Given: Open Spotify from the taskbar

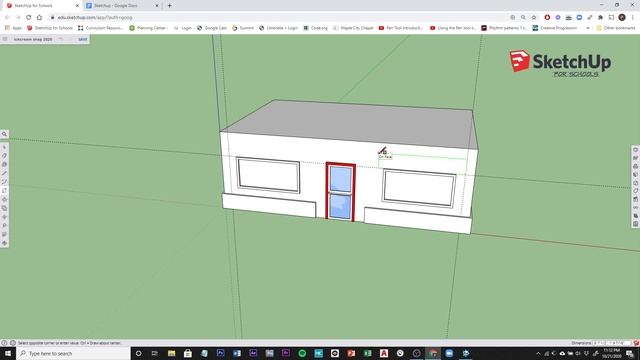Looking at the screenshot, I should click(302, 353).
